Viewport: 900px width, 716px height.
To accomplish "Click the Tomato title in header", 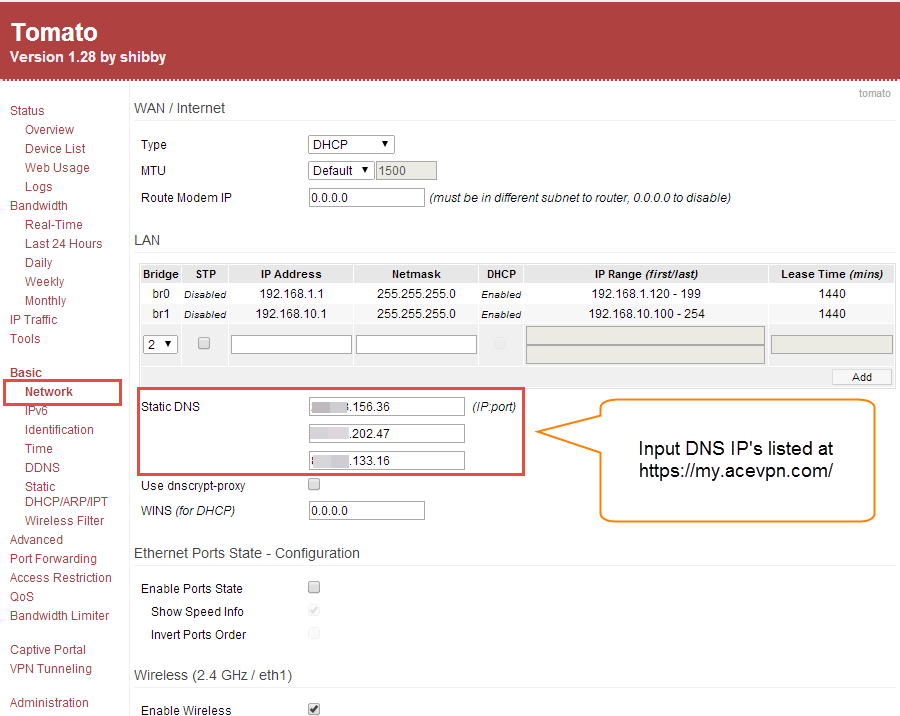I will [55, 32].
